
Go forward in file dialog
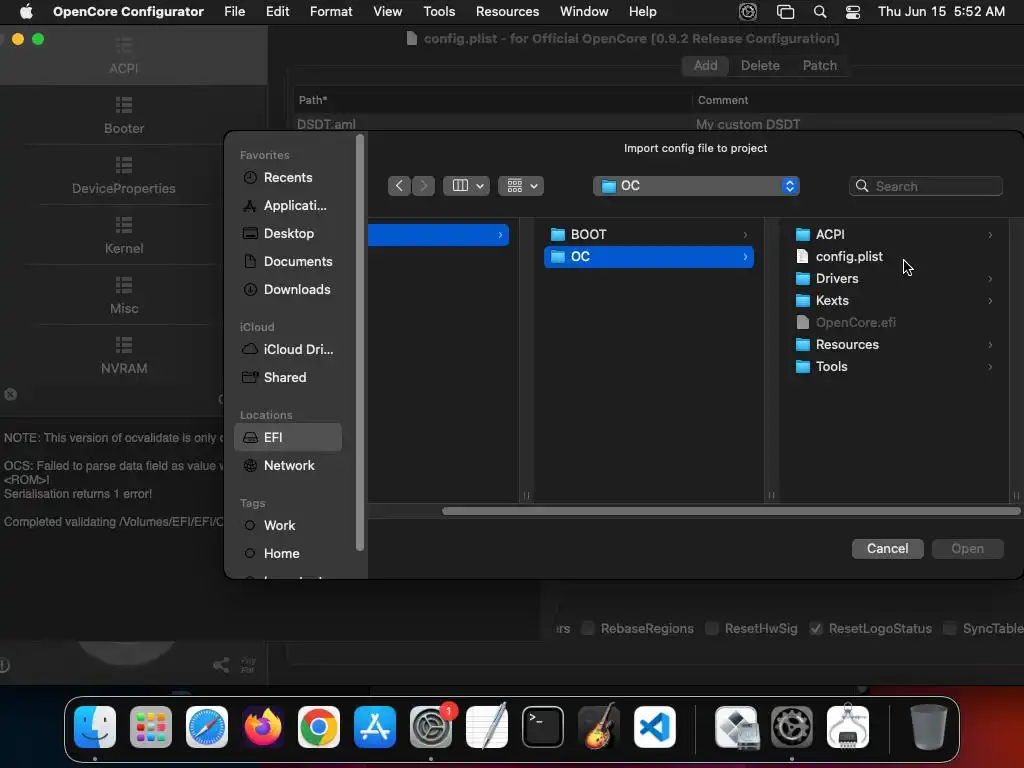423,186
